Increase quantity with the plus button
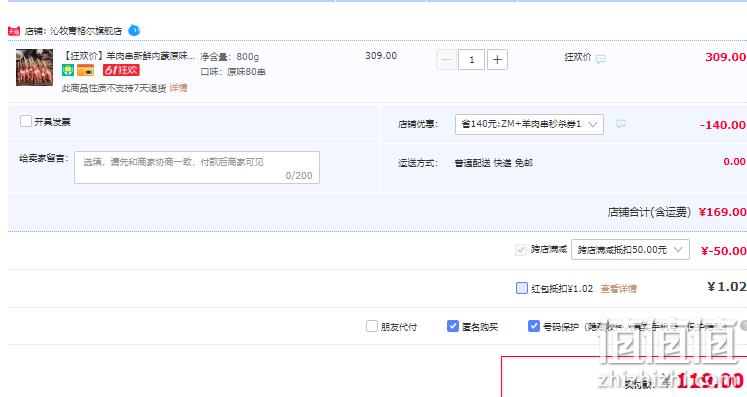747x397 pixels. [497, 60]
